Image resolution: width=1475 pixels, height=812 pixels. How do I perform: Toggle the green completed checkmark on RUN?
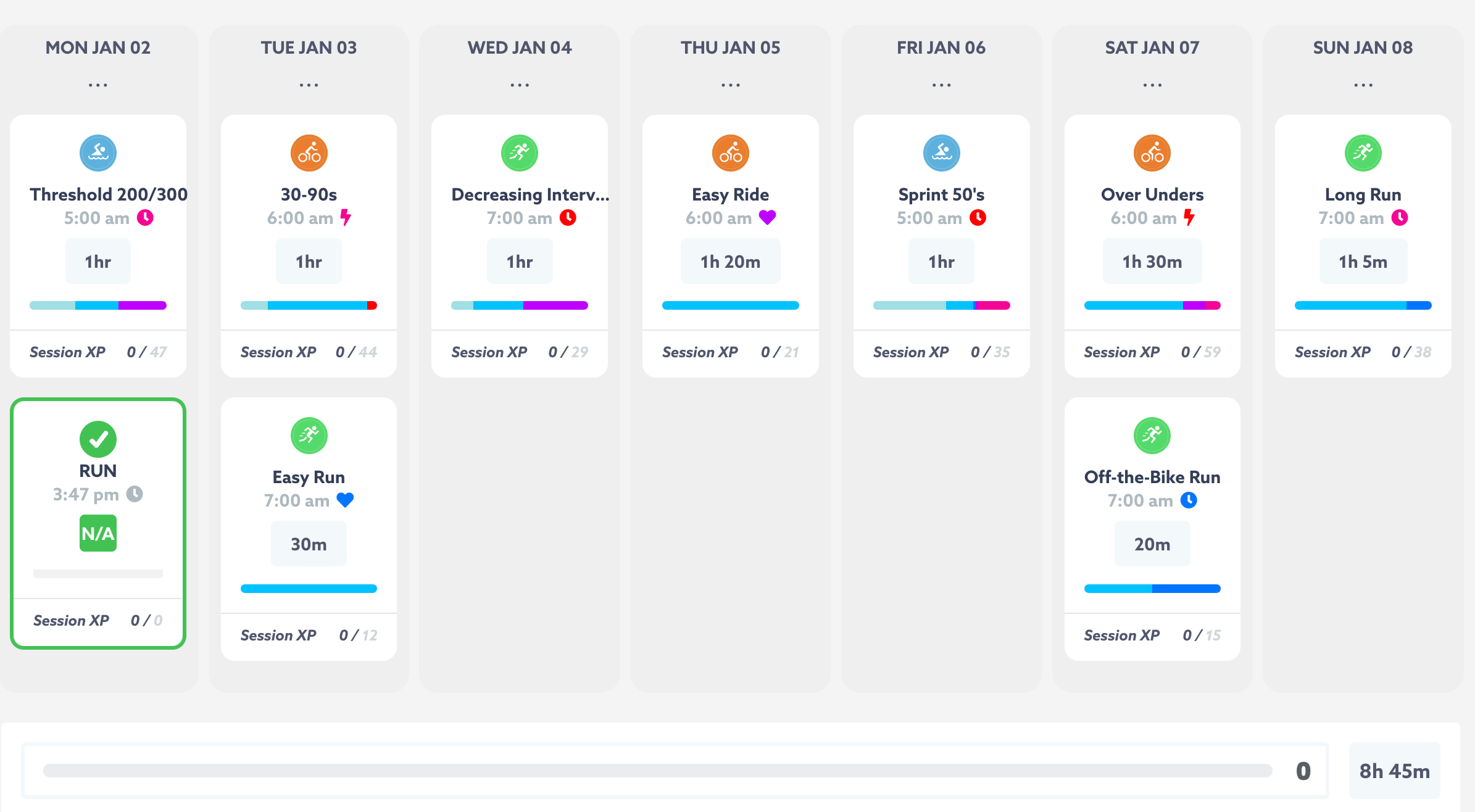98,439
